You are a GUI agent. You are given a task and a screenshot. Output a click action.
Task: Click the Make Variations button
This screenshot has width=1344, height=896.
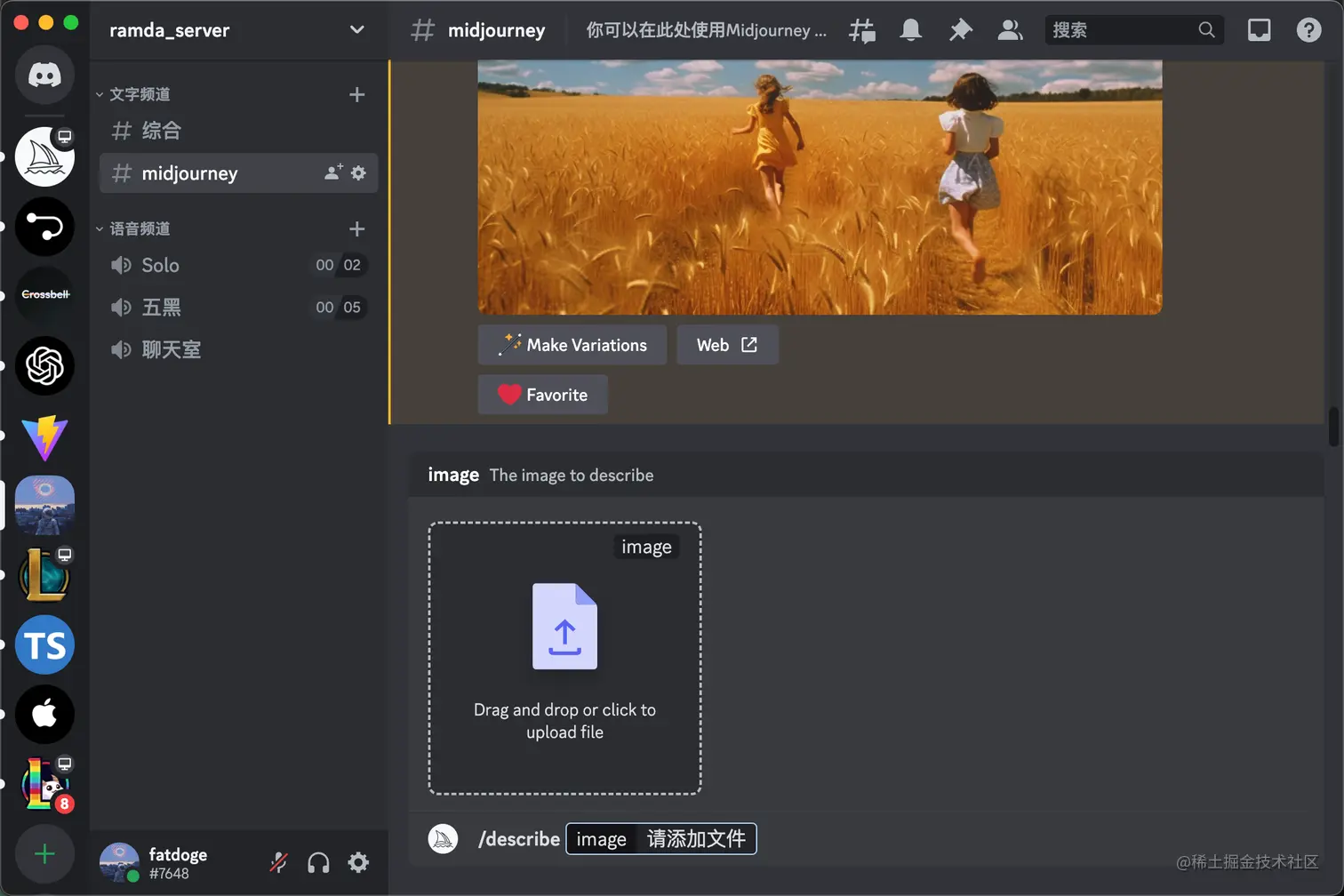[x=572, y=345]
